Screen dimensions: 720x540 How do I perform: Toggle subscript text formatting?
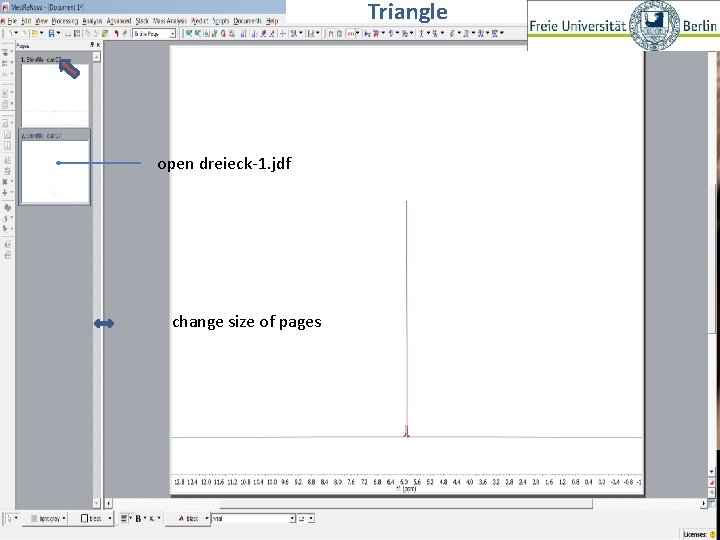152,518
